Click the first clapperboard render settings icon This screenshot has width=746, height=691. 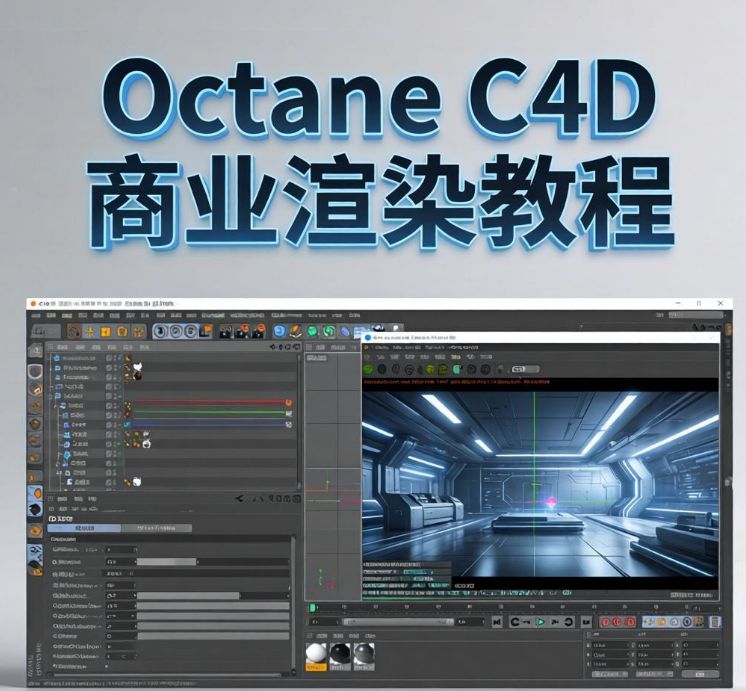[x=226, y=331]
